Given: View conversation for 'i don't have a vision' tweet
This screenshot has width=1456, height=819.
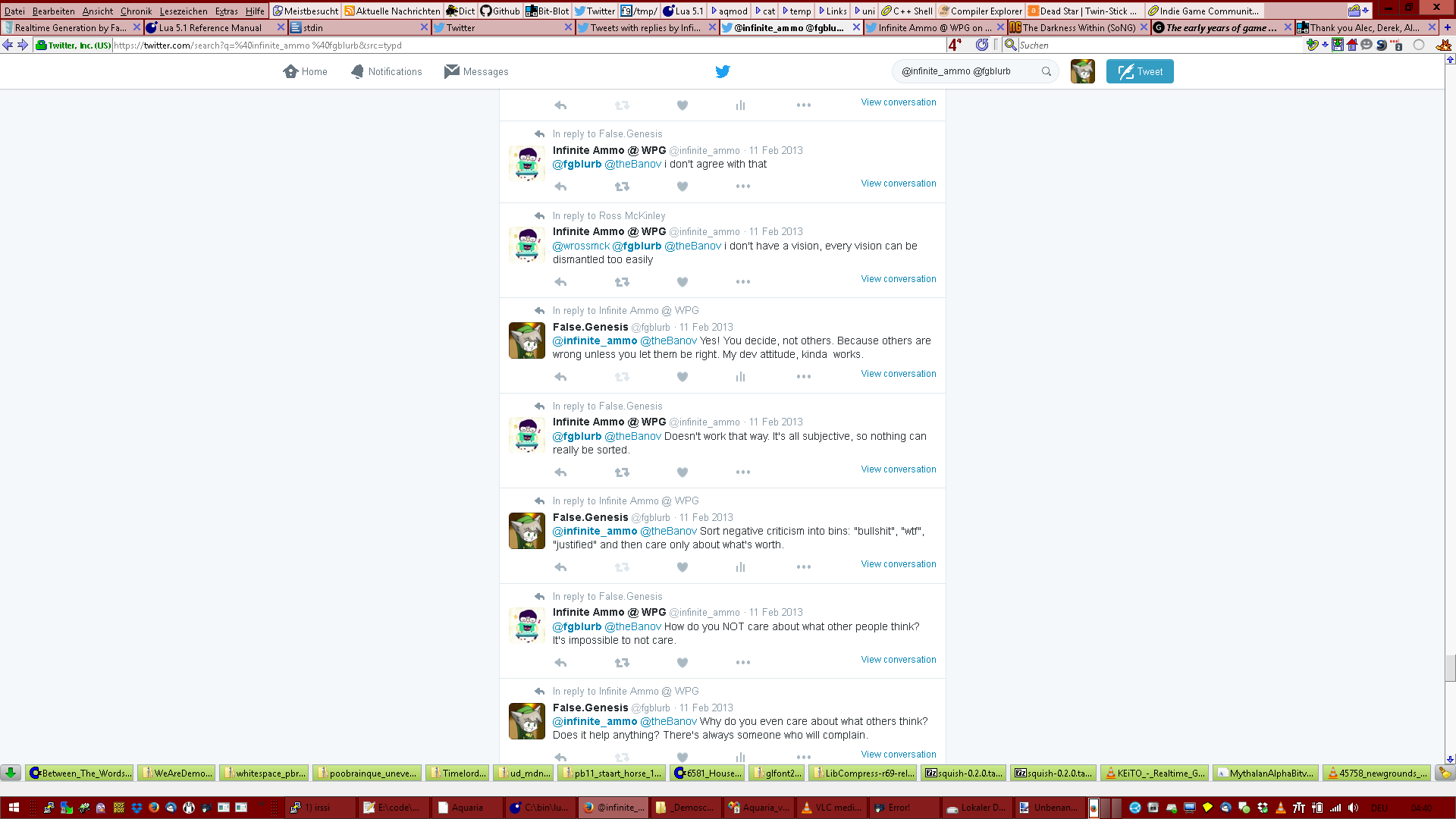Looking at the screenshot, I should point(898,279).
